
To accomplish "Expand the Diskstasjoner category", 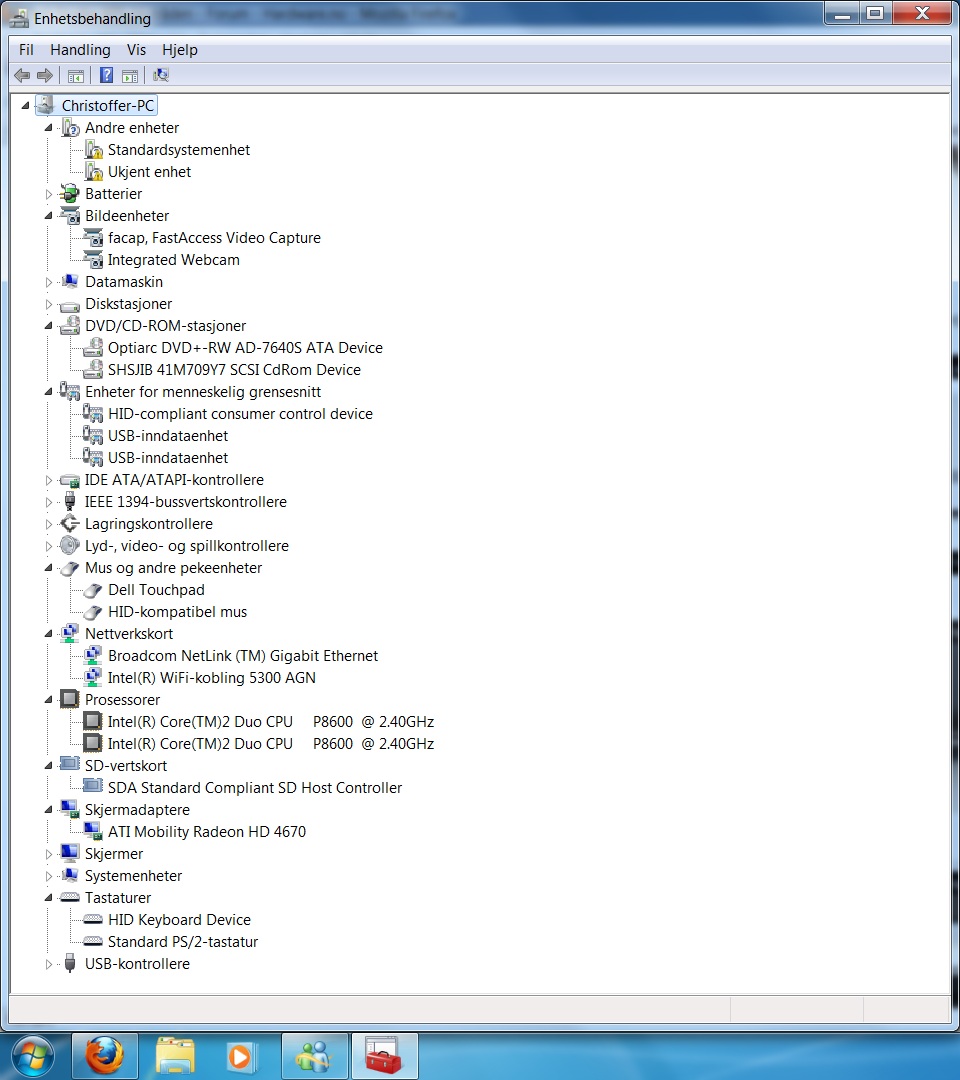I will (48, 304).
